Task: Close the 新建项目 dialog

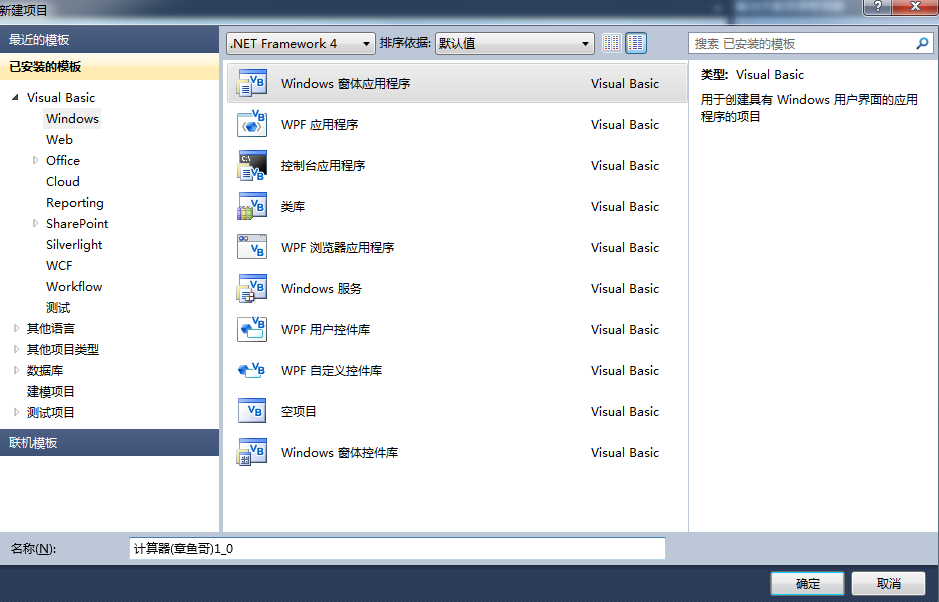Action: pos(915,7)
